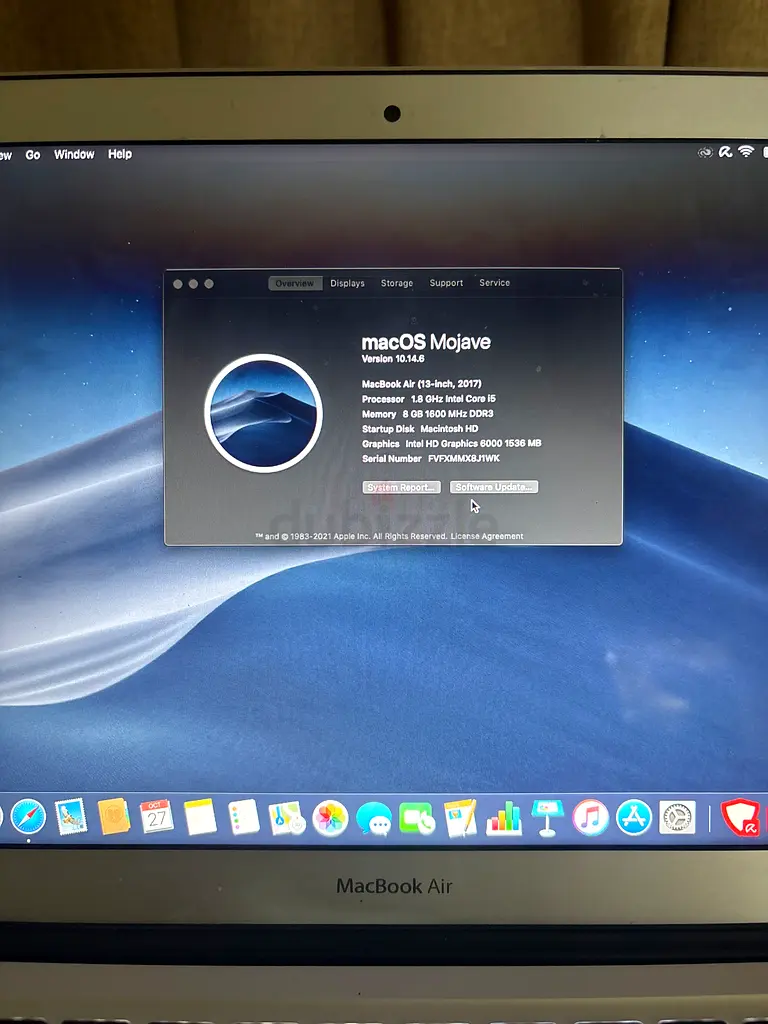This screenshot has height=1024, width=768.
Task: Open the App Store in Dock
Action: [x=634, y=817]
